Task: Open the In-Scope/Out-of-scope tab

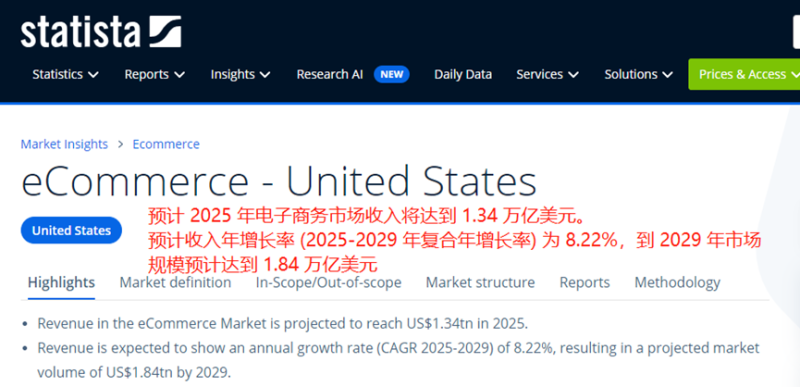Action: [x=329, y=282]
